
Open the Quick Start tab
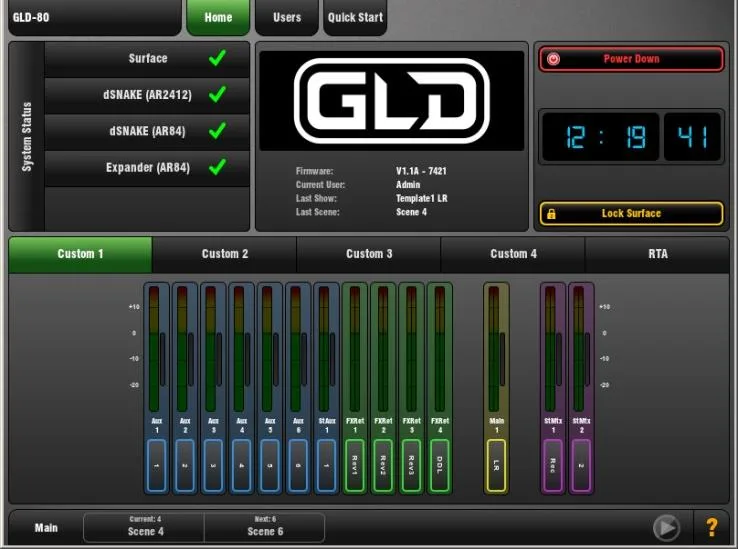355,17
